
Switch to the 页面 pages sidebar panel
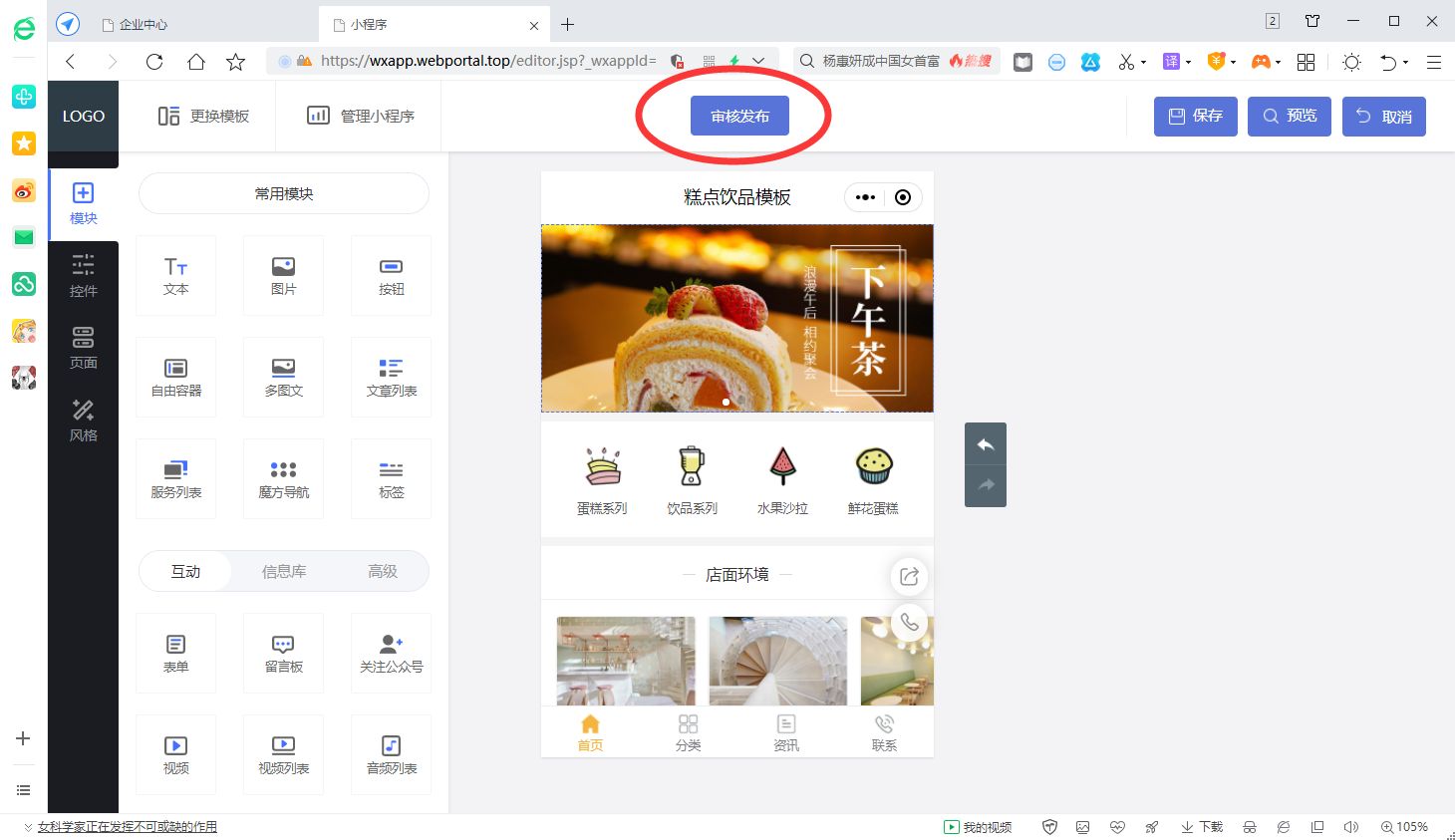(83, 346)
